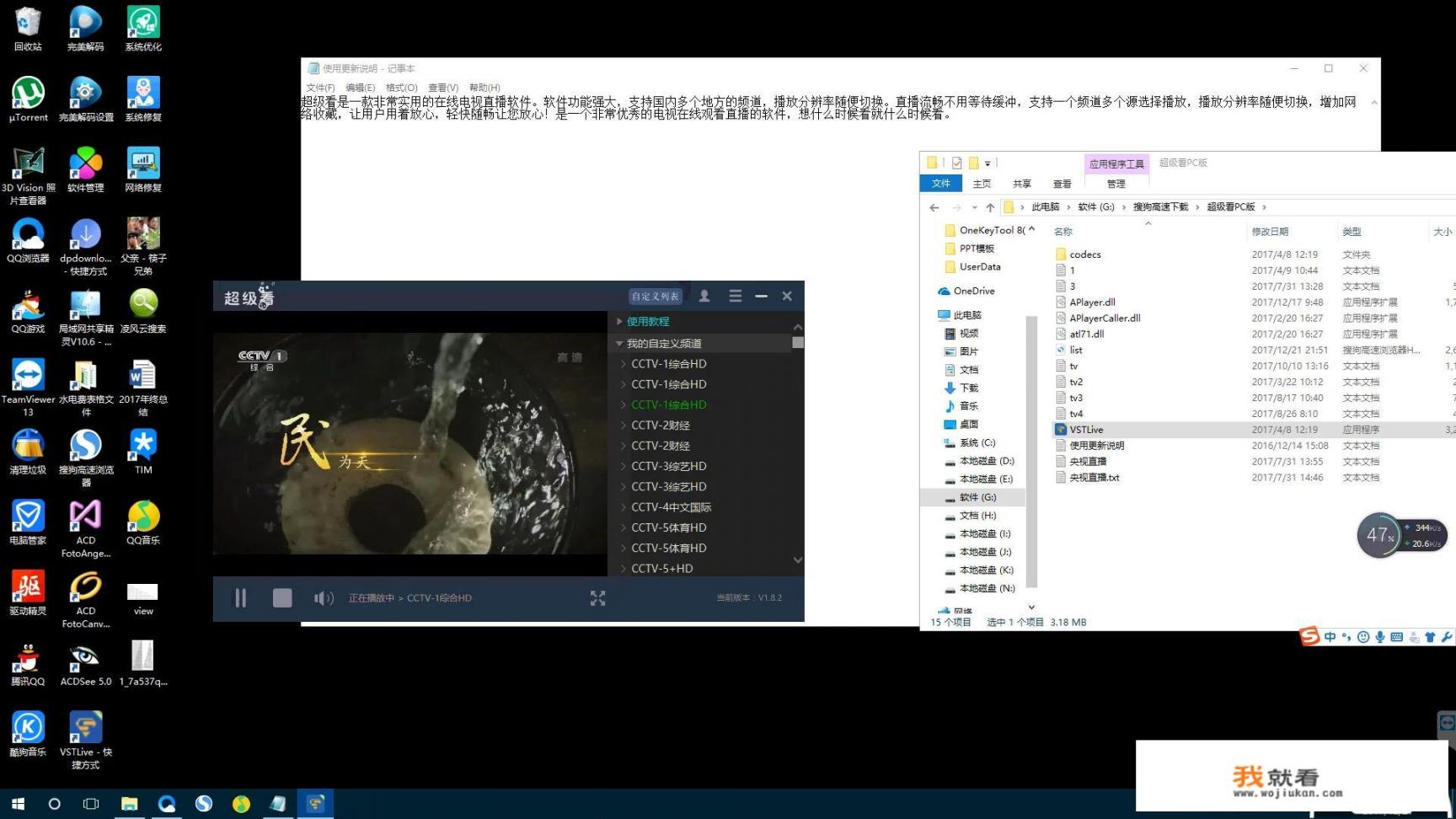Select the ACDSee 5.0 desktop icon

click(85, 664)
